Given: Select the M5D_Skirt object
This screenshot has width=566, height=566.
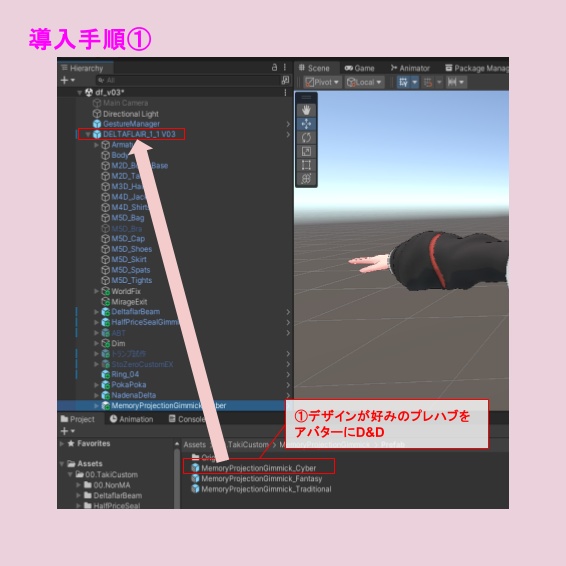Looking at the screenshot, I should click(x=129, y=260).
